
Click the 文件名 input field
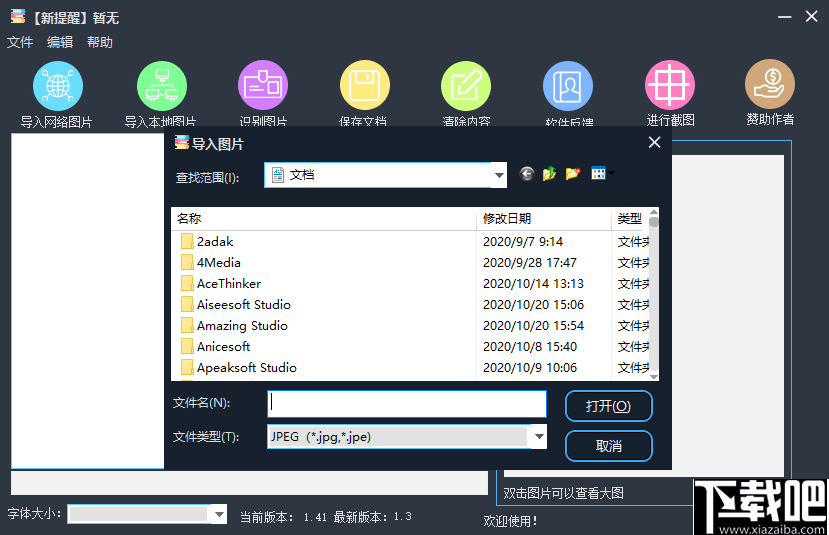407,404
